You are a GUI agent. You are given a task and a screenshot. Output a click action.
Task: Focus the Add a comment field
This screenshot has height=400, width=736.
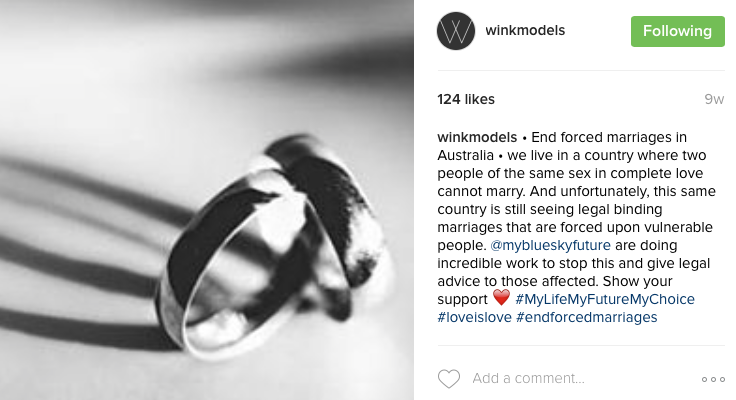pos(582,378)
